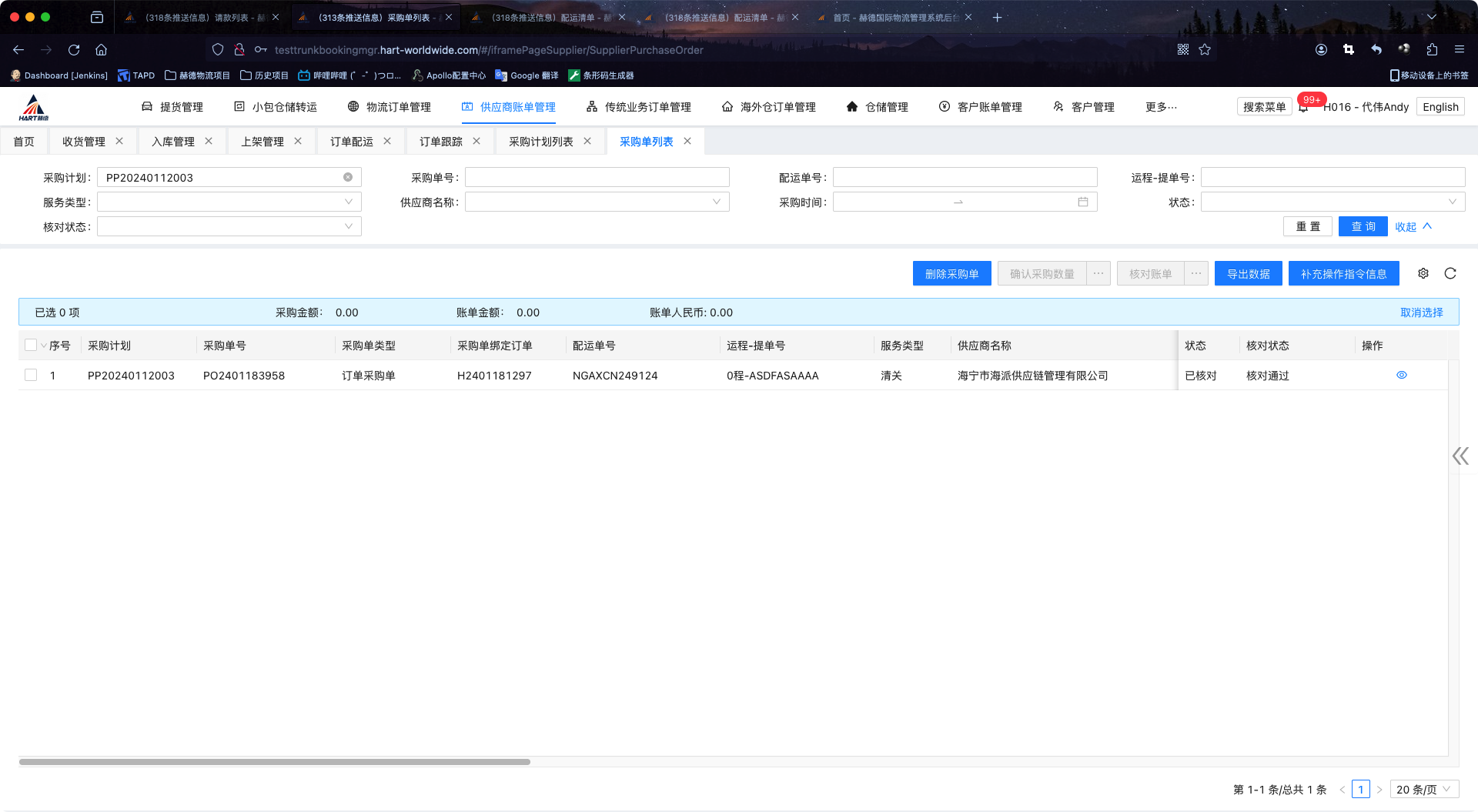Screen dimensions: 1478x812
Task: Open the 20 条/页 page size selector
Action: 1423,789
